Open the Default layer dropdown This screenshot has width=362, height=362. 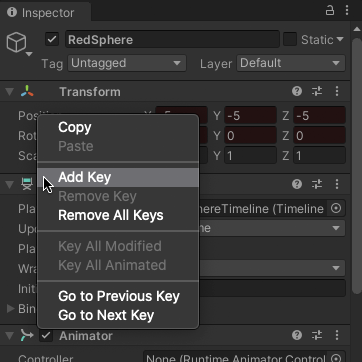coord(291,63)
